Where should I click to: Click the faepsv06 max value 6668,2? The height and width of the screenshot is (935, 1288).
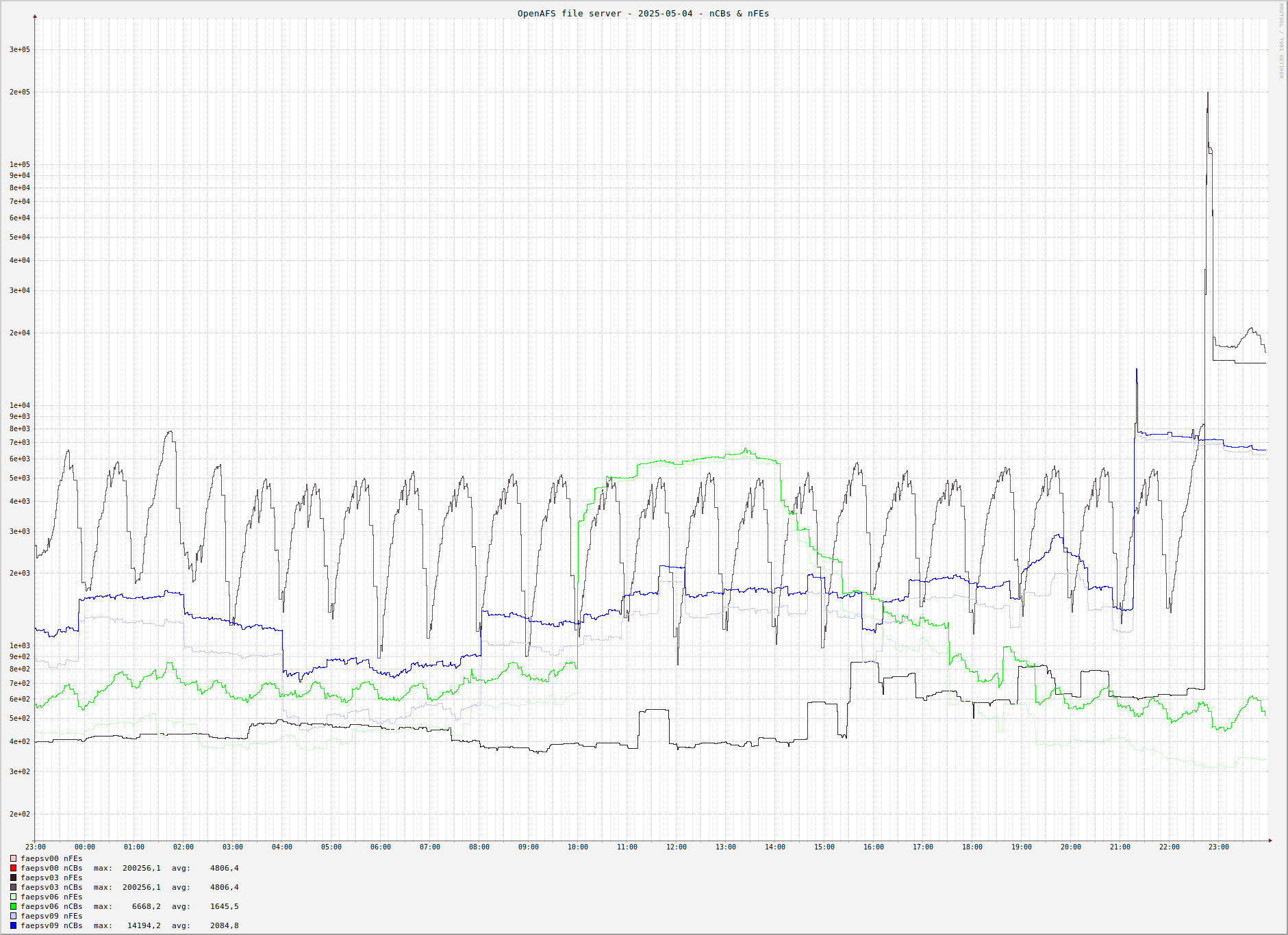(x=146, y=906)
